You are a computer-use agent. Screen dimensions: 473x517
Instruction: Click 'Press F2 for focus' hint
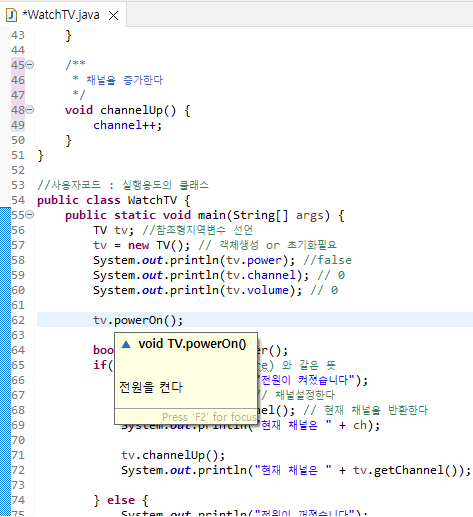tap(209, 417)
